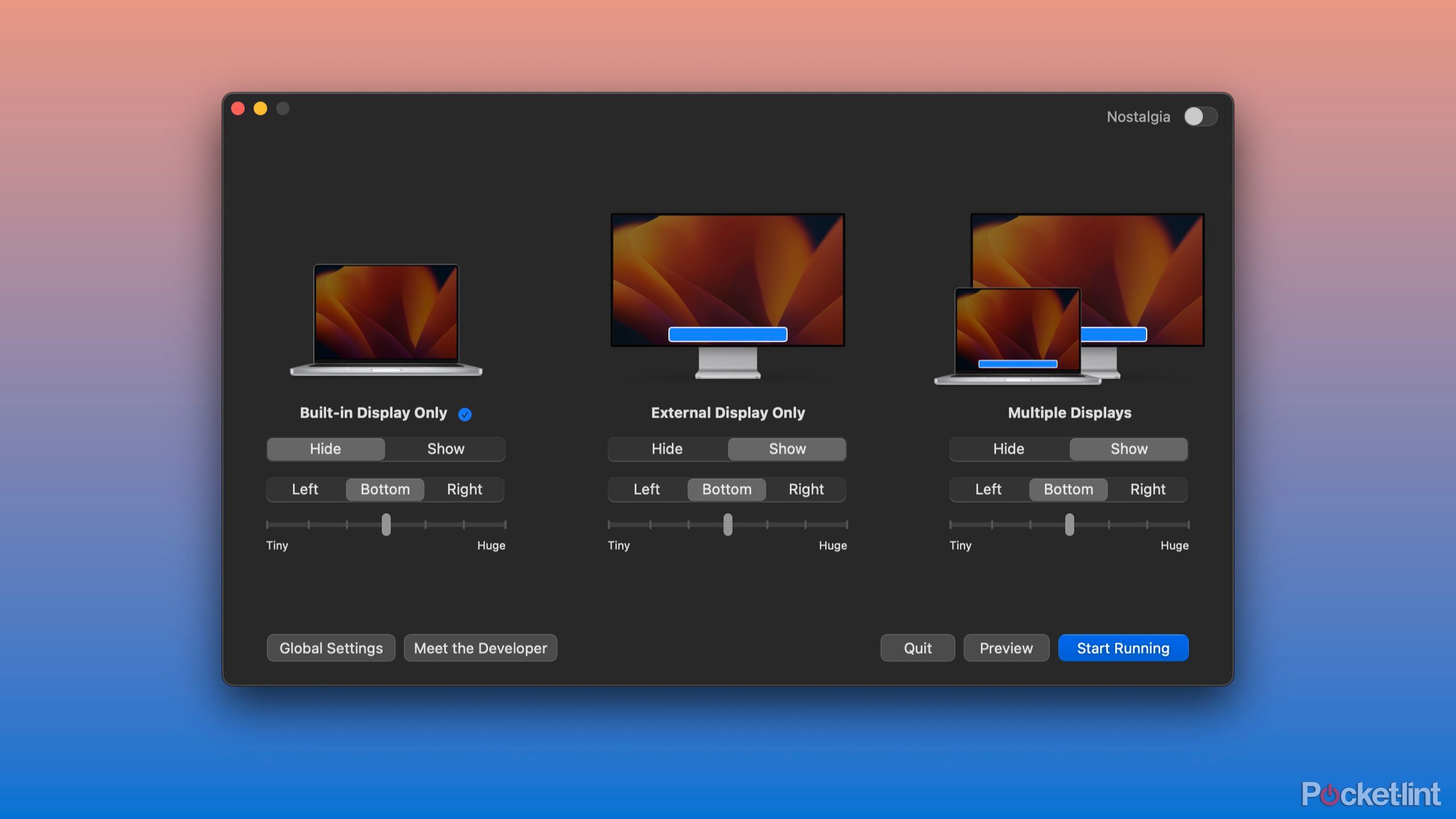Click the yellow minimize window button

coord(260,109)
